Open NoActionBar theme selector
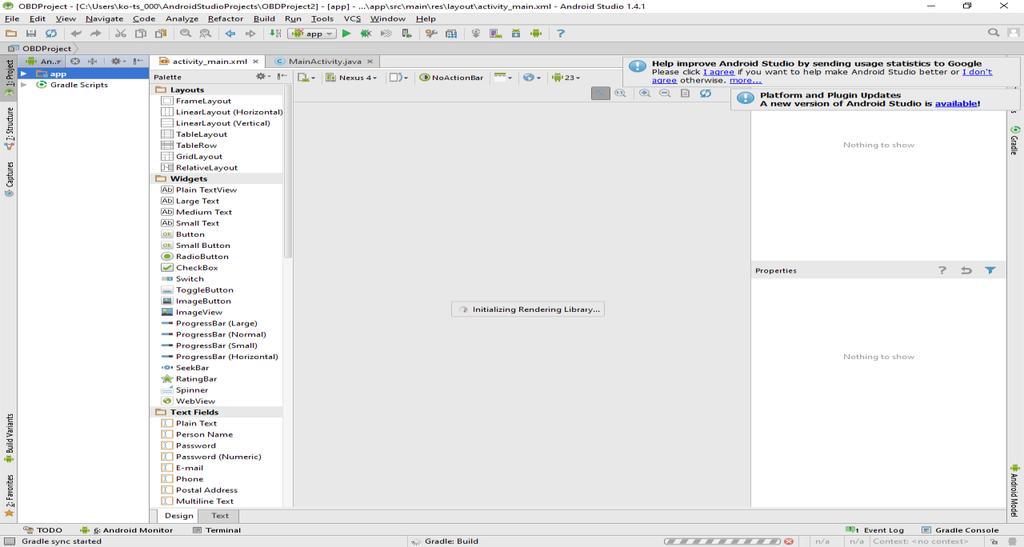The image size is (1024, 547). (x=451, y=77)
